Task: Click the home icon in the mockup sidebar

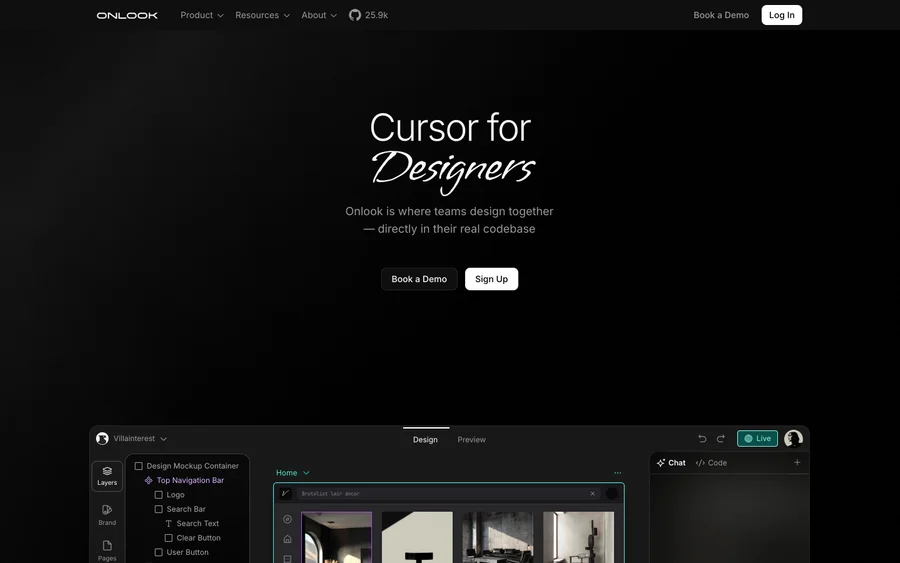Action: [x=288, y=539]
